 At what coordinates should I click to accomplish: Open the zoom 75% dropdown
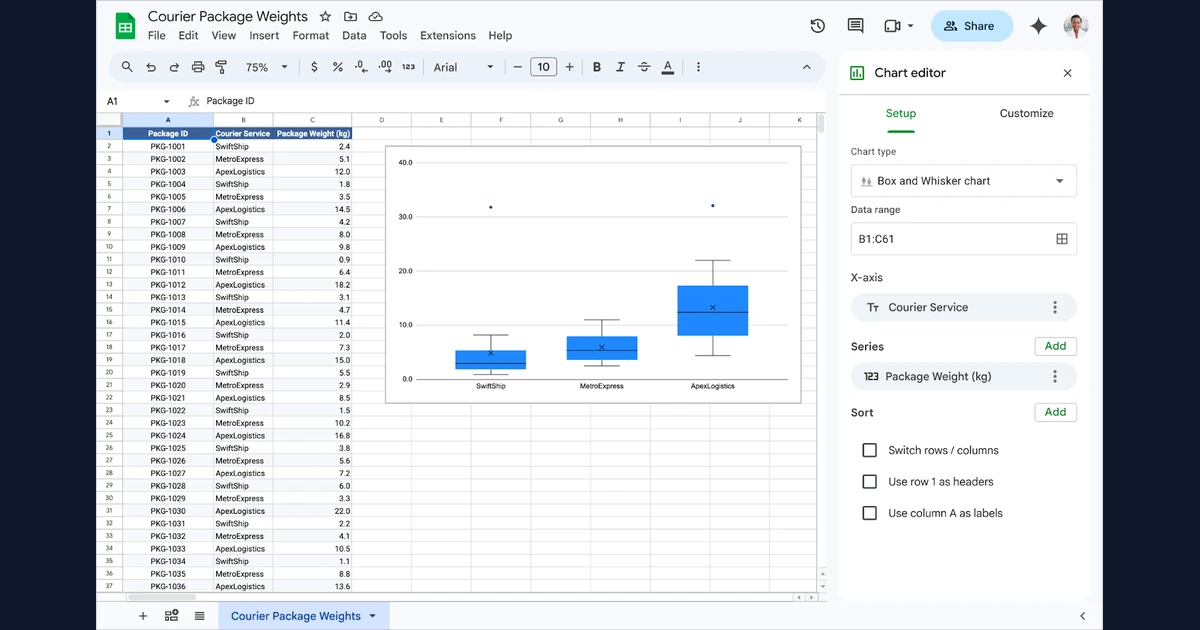click(x=266, y=67)
